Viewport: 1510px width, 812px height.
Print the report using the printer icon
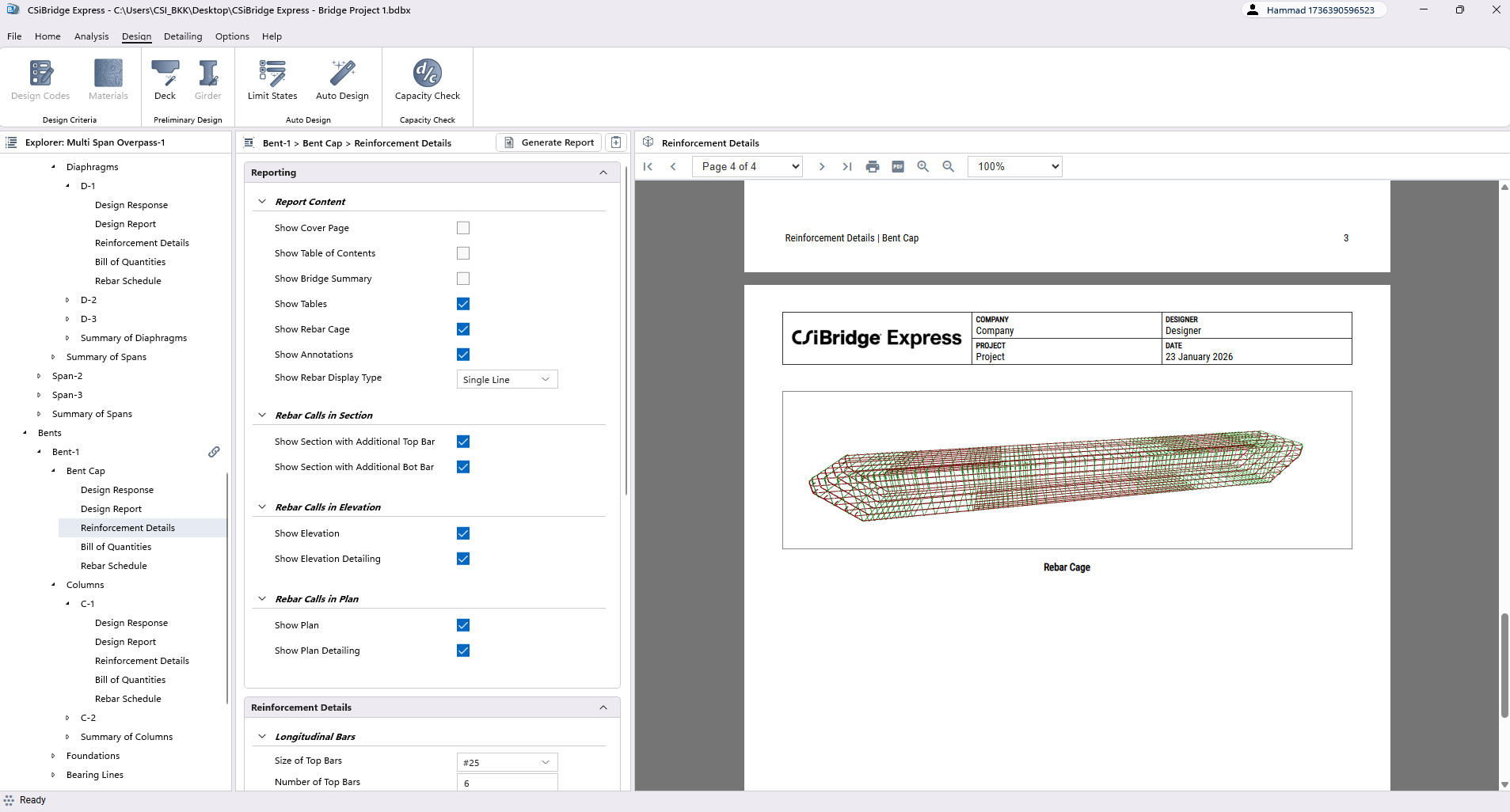pos(872,166)
